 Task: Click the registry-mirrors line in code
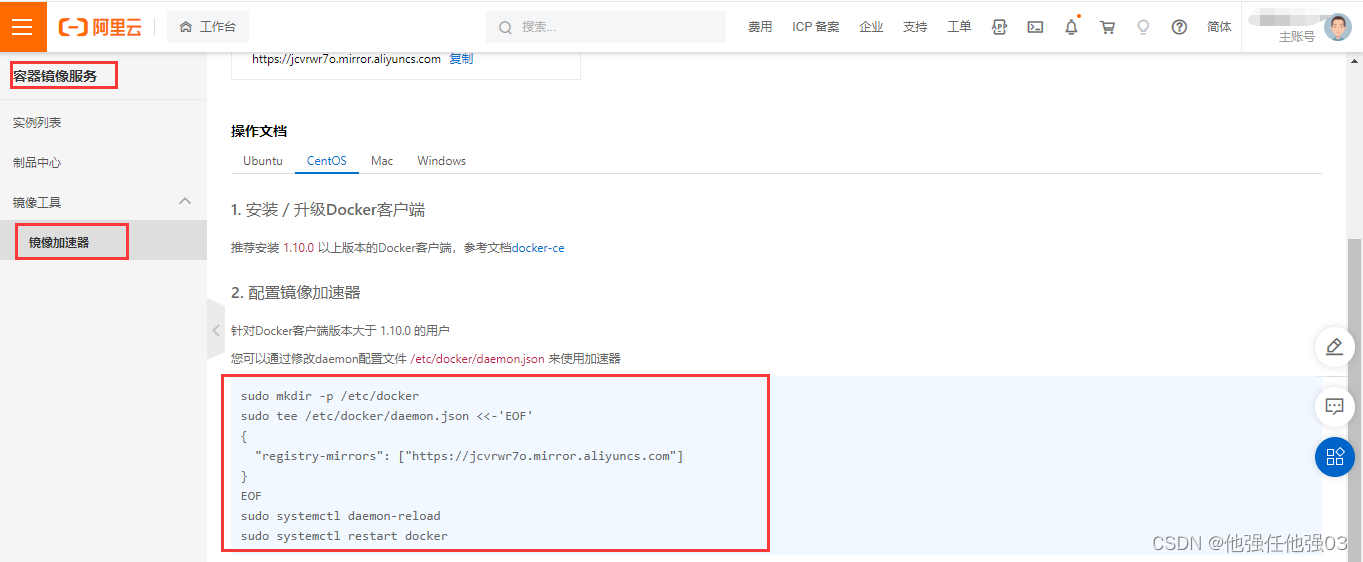click(x=469, y=456)
